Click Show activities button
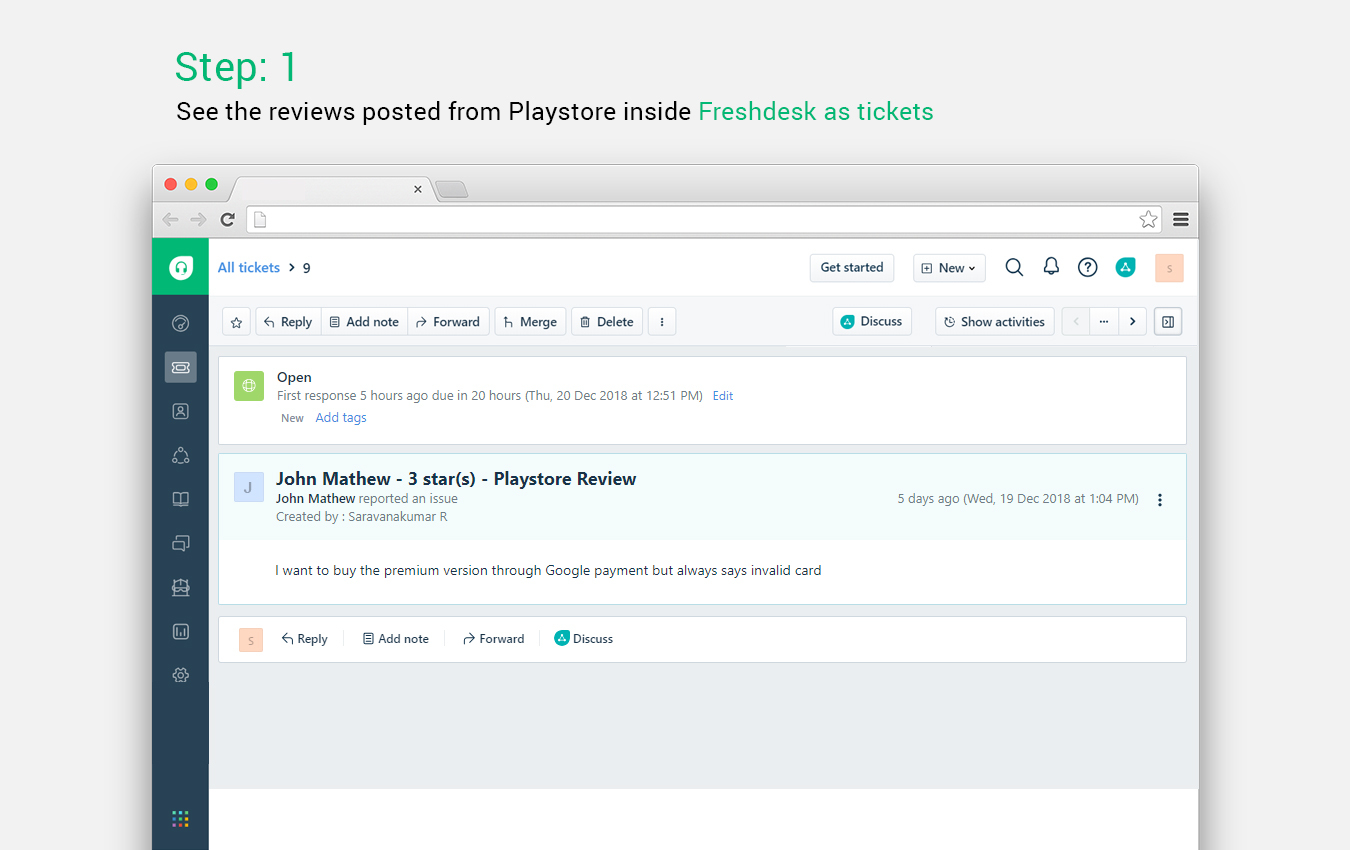 coord(994,321)
